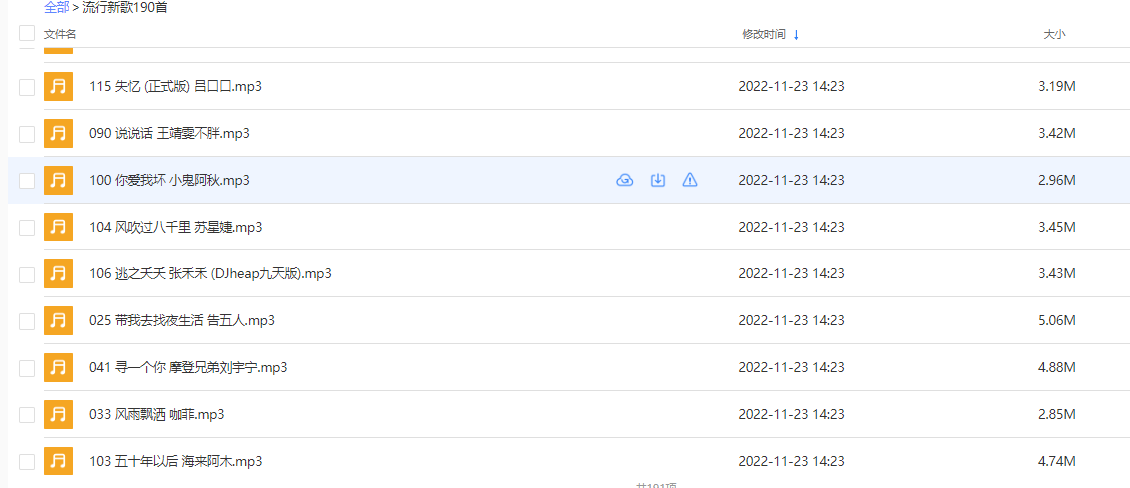Click music icon for 104 风吹过八千里 file
1130x488 pixels.
point(58,227)
